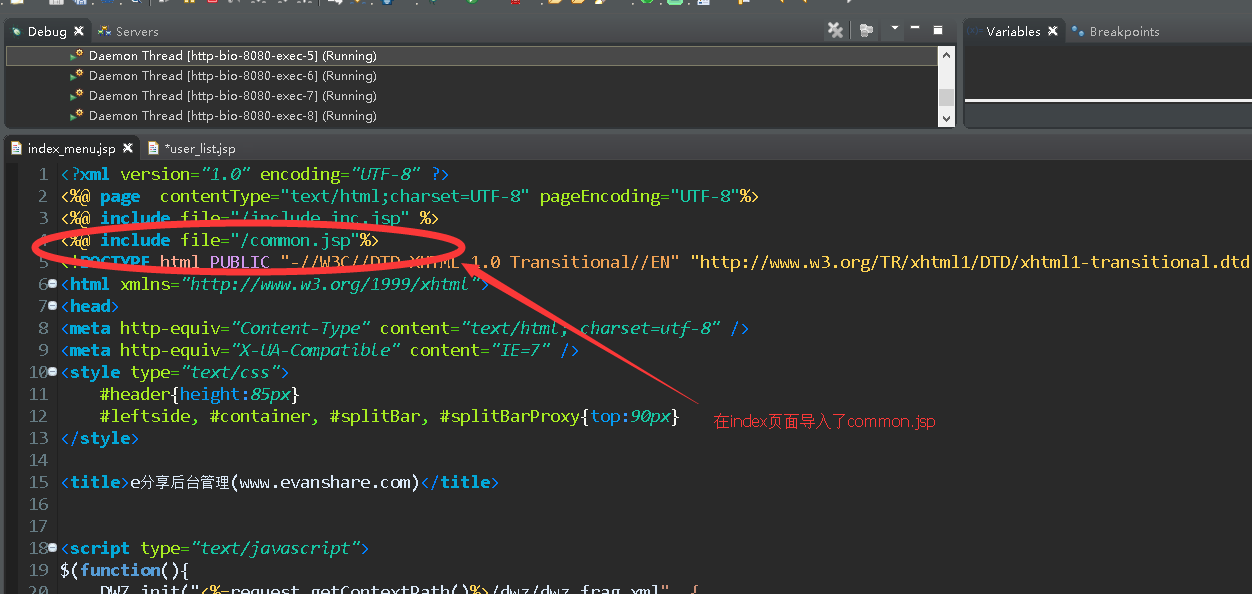Image resolution: width=1252 pixels, height=594 pixels.
Task: Click the Debug list scrollbar thumb
Action: pos(946,97)
